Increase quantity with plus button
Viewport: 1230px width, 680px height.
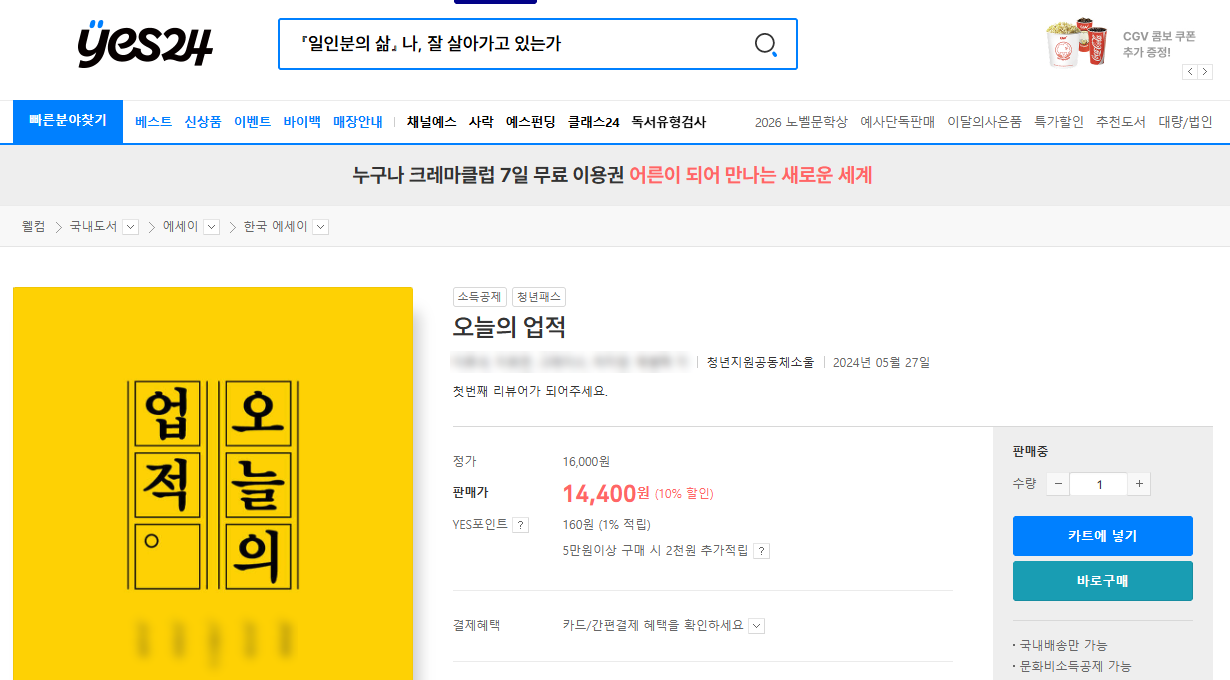click(1139, 484)
